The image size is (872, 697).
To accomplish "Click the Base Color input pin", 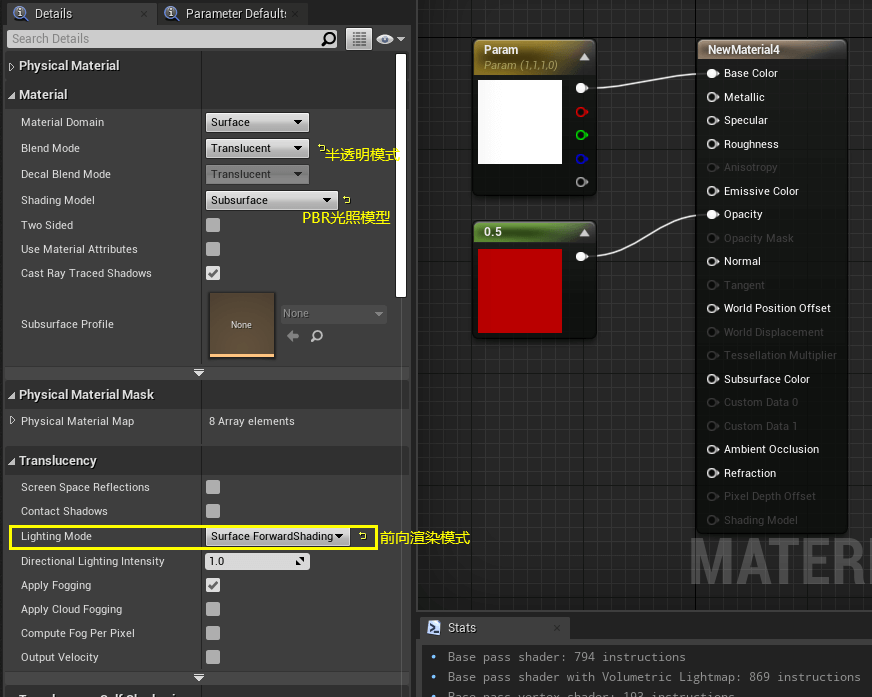I will click(712, 73).
